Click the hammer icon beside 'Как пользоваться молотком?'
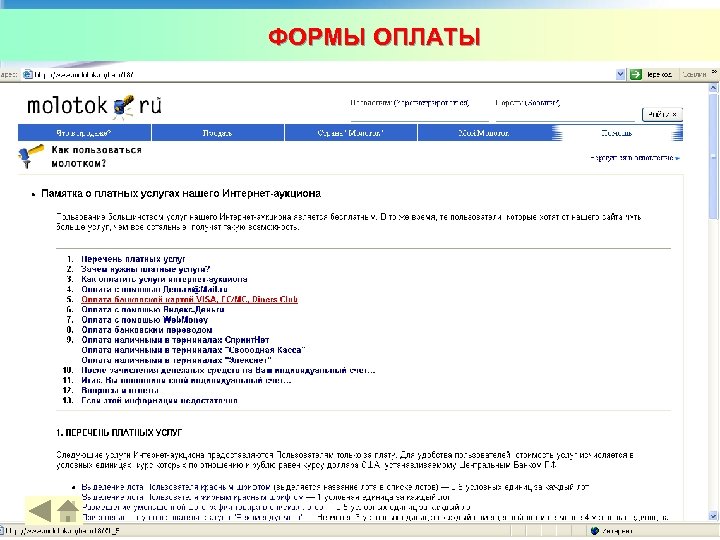 [x=30, y=156]
